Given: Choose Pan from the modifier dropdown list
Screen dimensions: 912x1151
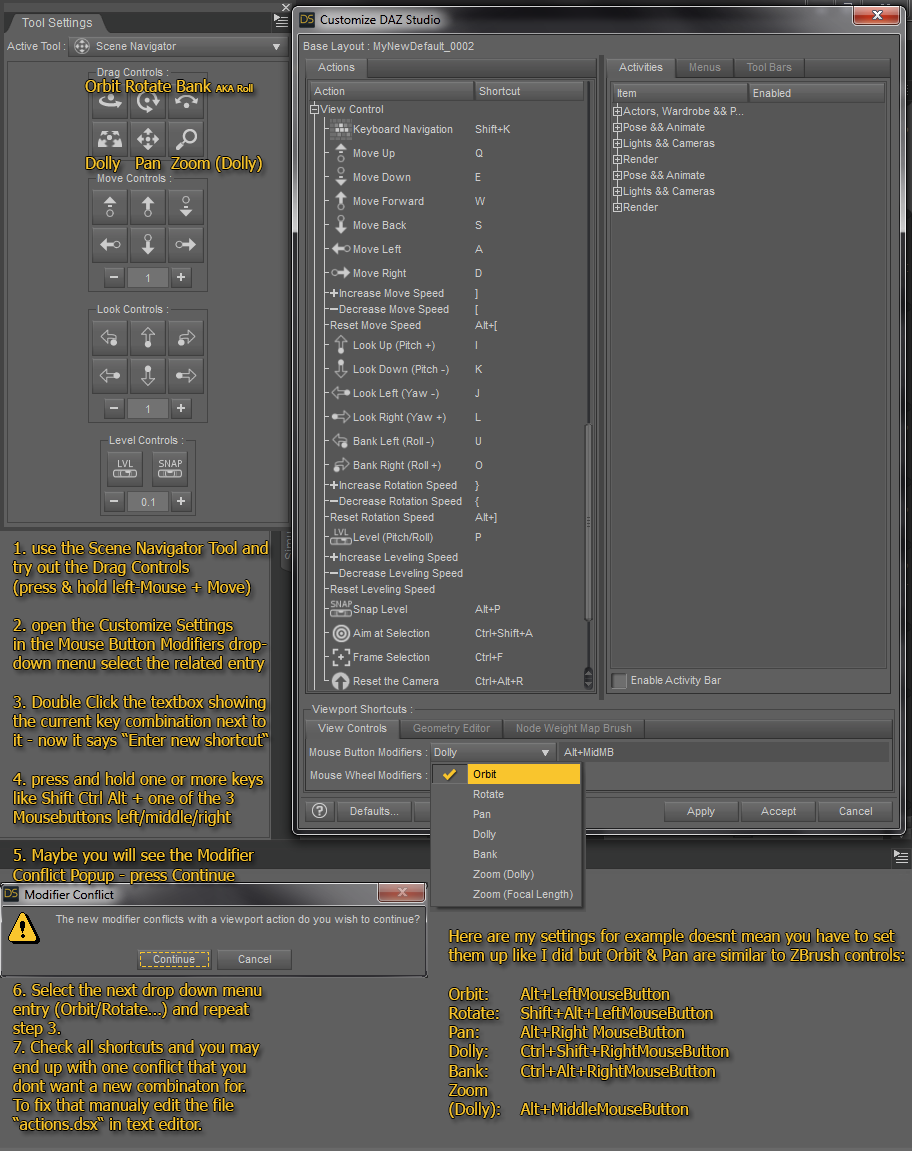Looking at the screenshot, I should click(506, 814).
